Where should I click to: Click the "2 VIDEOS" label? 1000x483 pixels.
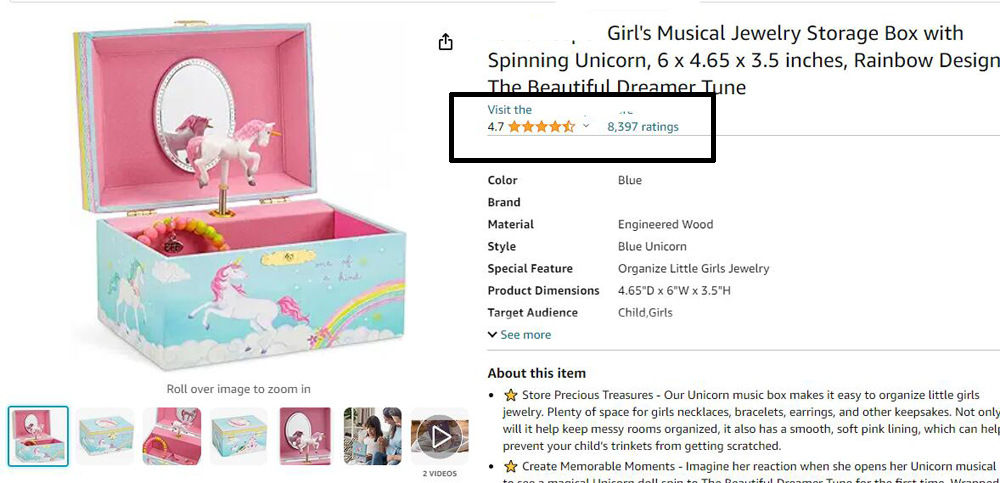439,473
